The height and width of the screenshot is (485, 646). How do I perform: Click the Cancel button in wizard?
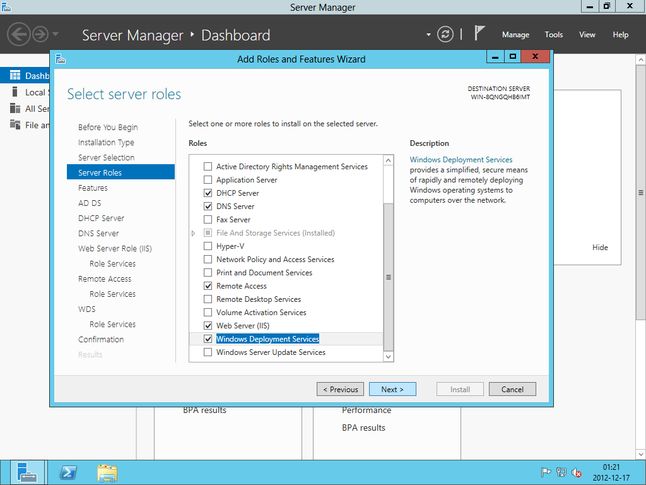(x=513, y=389)
